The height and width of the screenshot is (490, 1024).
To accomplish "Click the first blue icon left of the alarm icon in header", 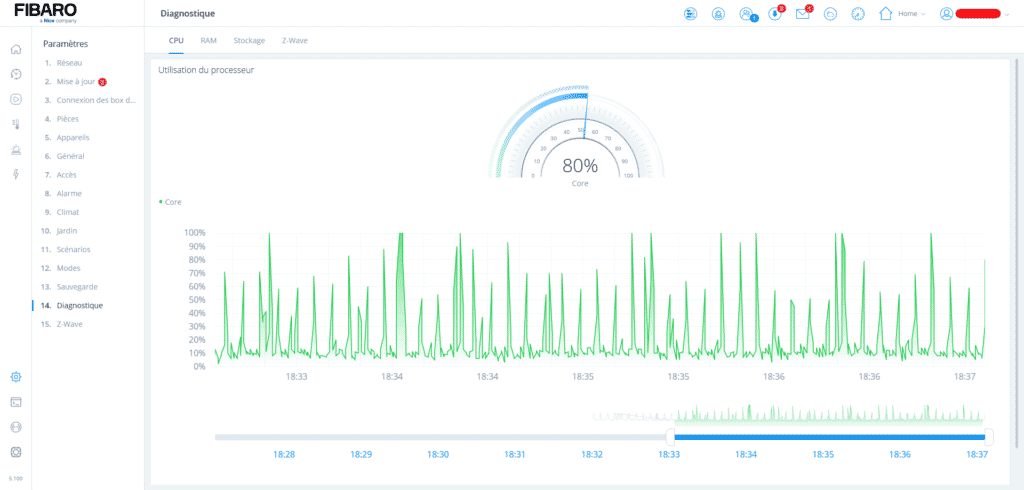I will (x=690, y=14).
